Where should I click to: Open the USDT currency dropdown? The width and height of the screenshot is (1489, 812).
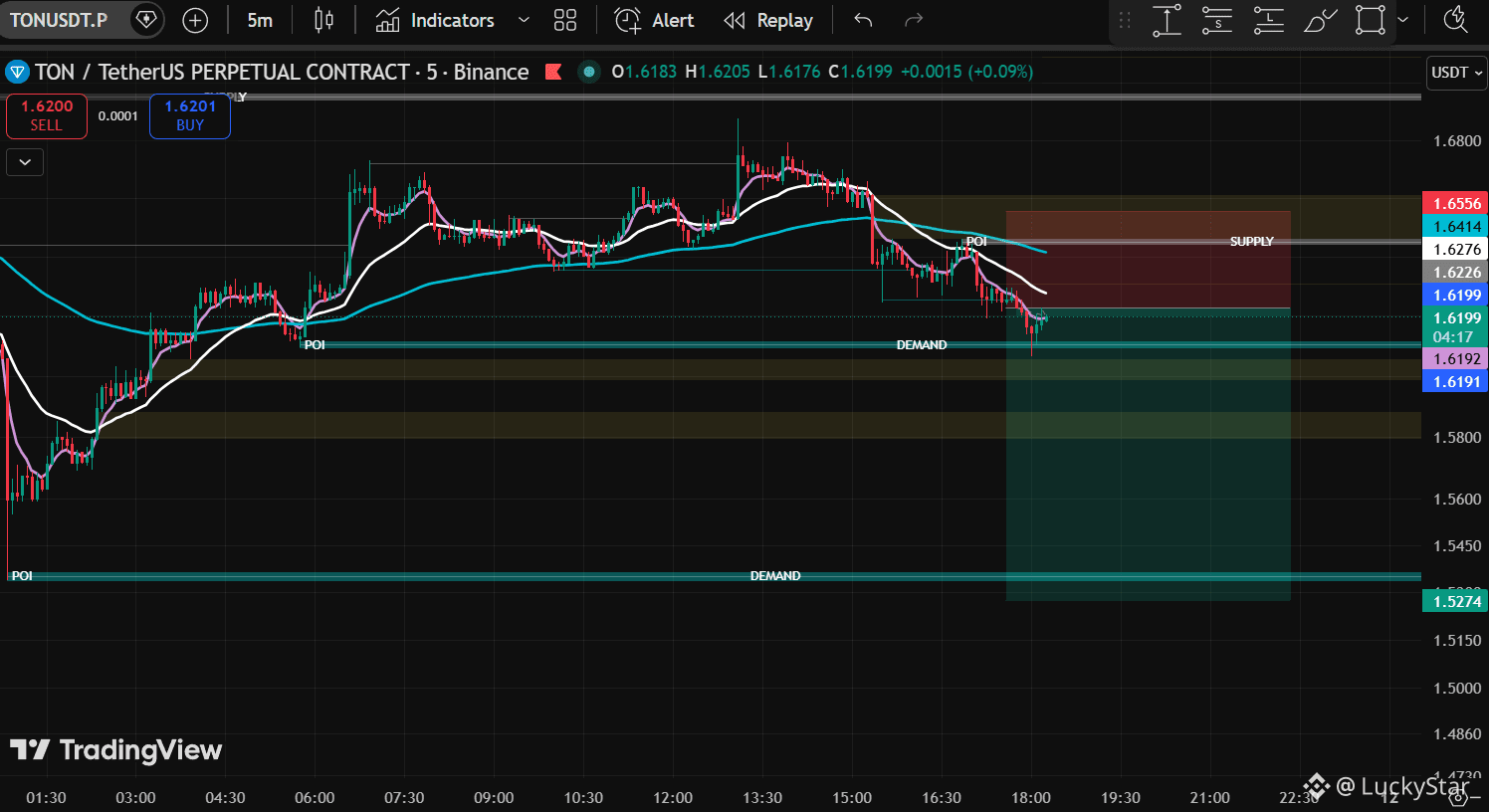click(1457, 73)
